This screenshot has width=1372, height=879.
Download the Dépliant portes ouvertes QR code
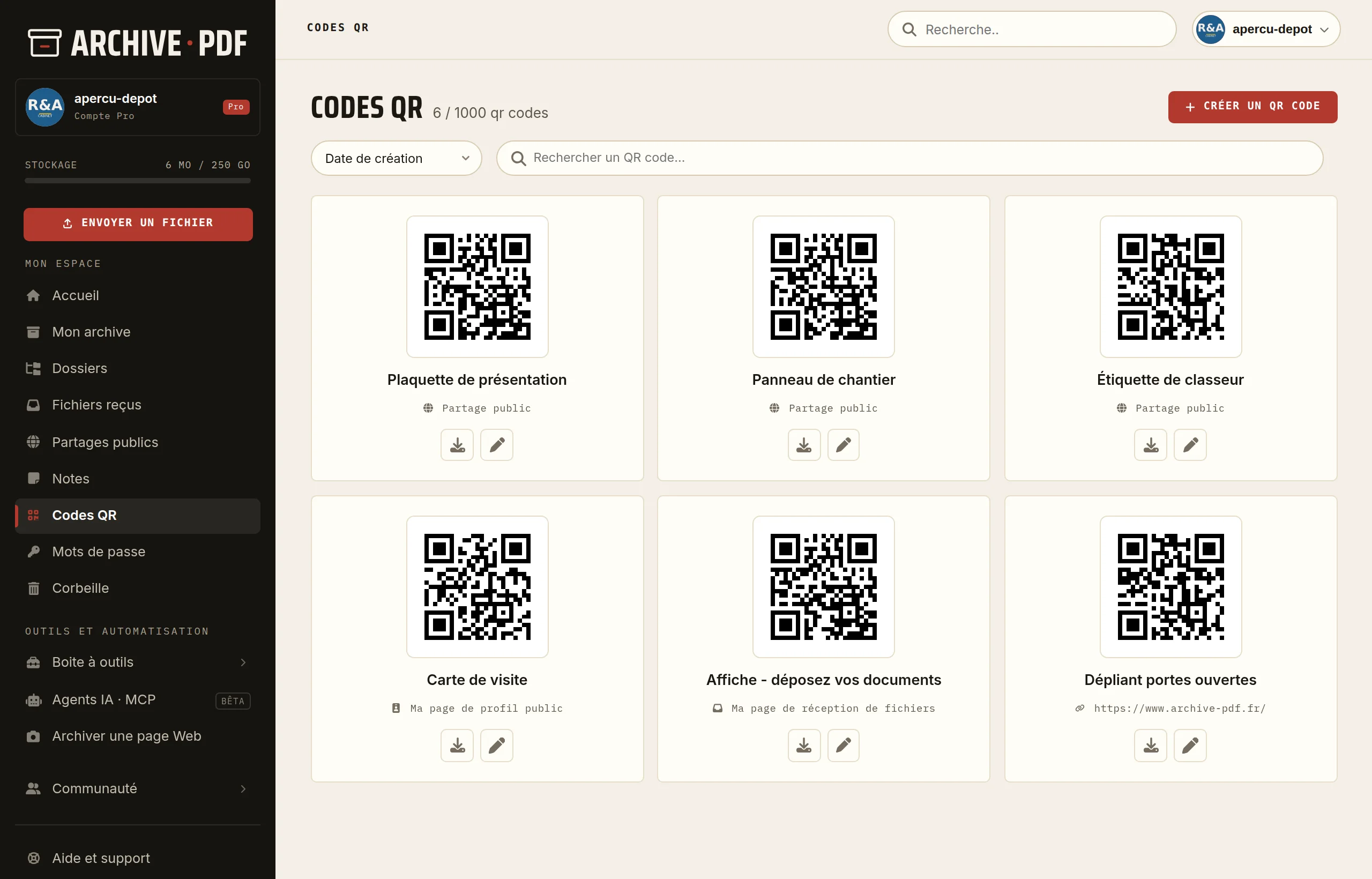1151,746
